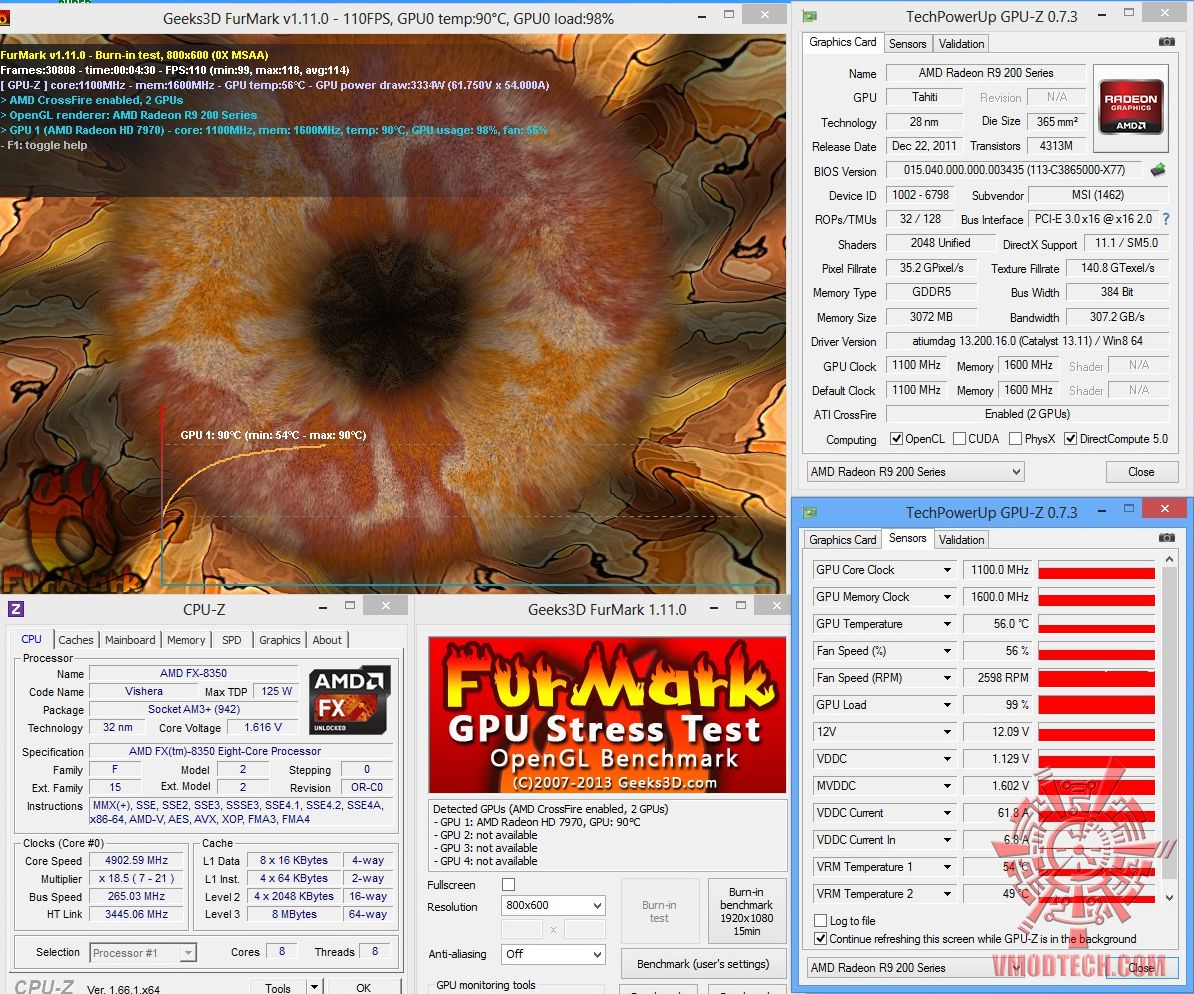Open the FurMark Anti-aliasing dropdown
Viewport: 1194px width, 994px height.
coord(553,954)
